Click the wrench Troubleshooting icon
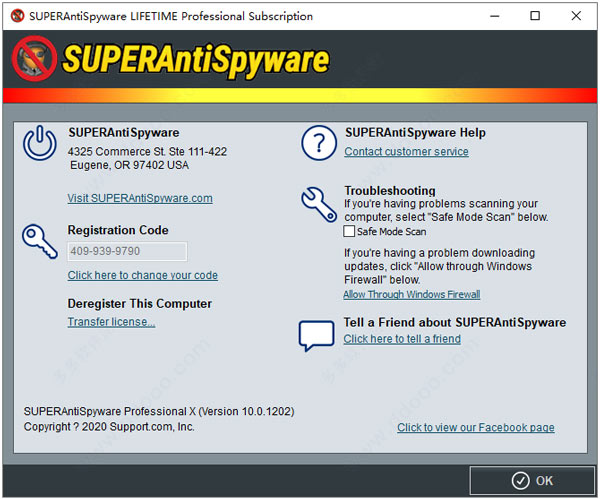Image resolution: width=600 pixels, height=499 pixels. 319,204
